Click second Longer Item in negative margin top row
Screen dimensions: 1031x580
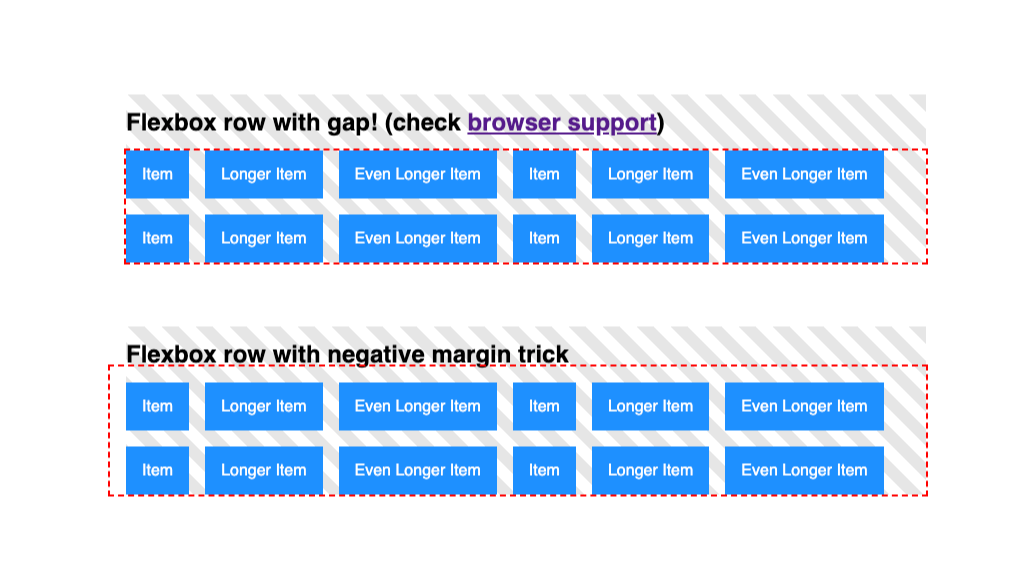coord(650,406)
